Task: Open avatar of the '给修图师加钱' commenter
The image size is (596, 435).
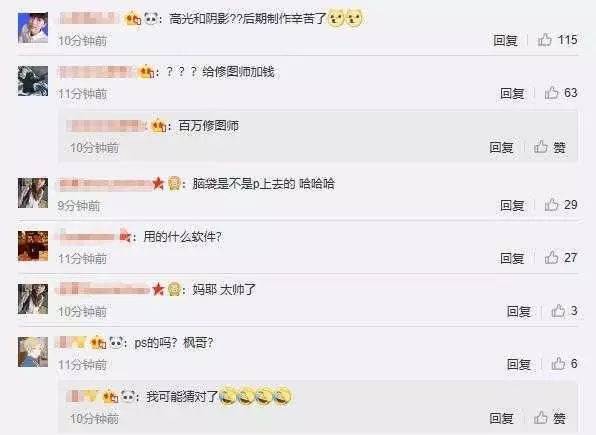Action: [x=33, y=81]
